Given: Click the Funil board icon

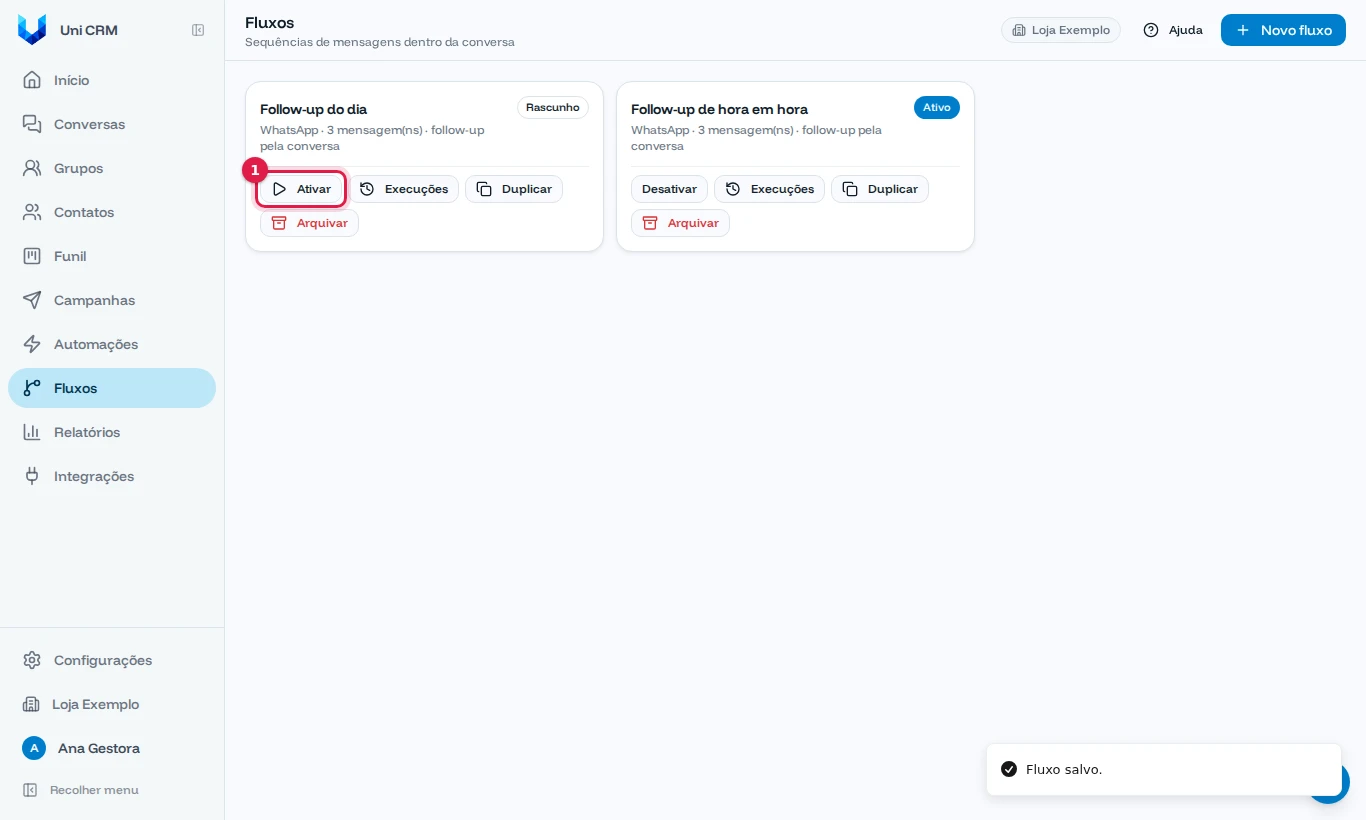Looking at the screenshot, I should [x=32, y=256].
